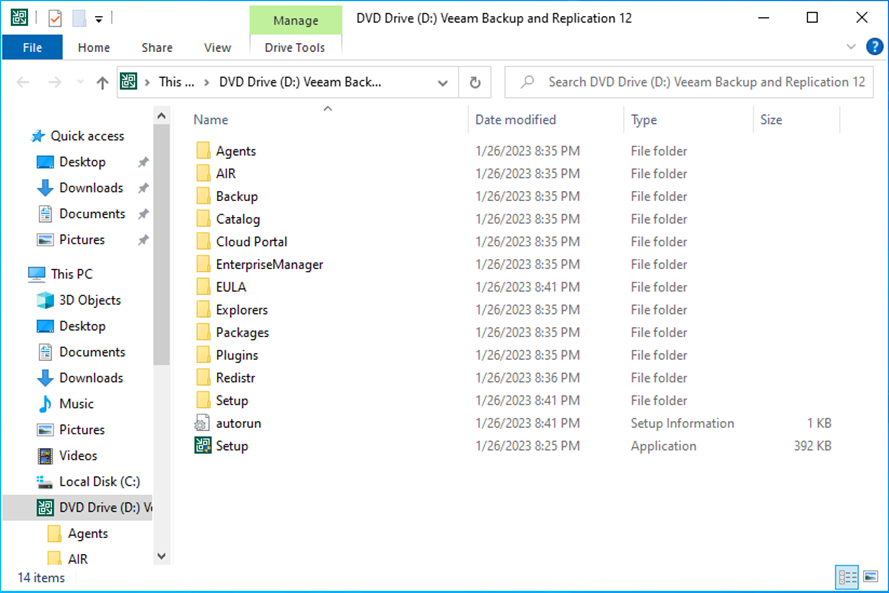Click the Veeam drive icon in title bar
Viewport: 889px width, 593px height.
click(19, 18)
